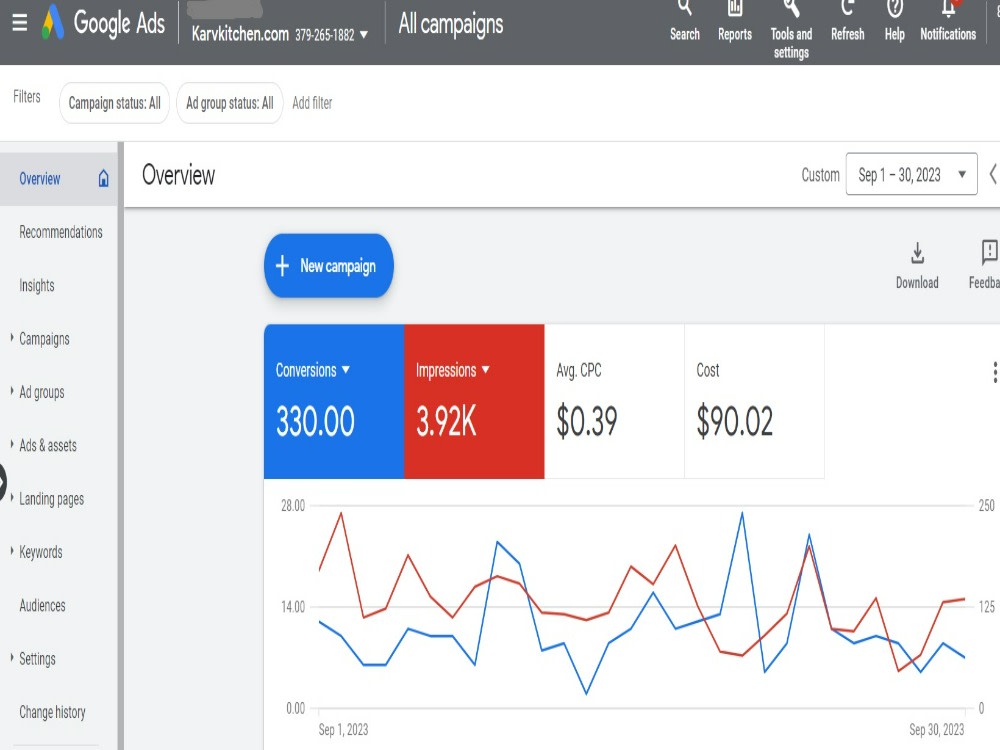
Task: Click the Campaign status: All filter
Action: 114,103
